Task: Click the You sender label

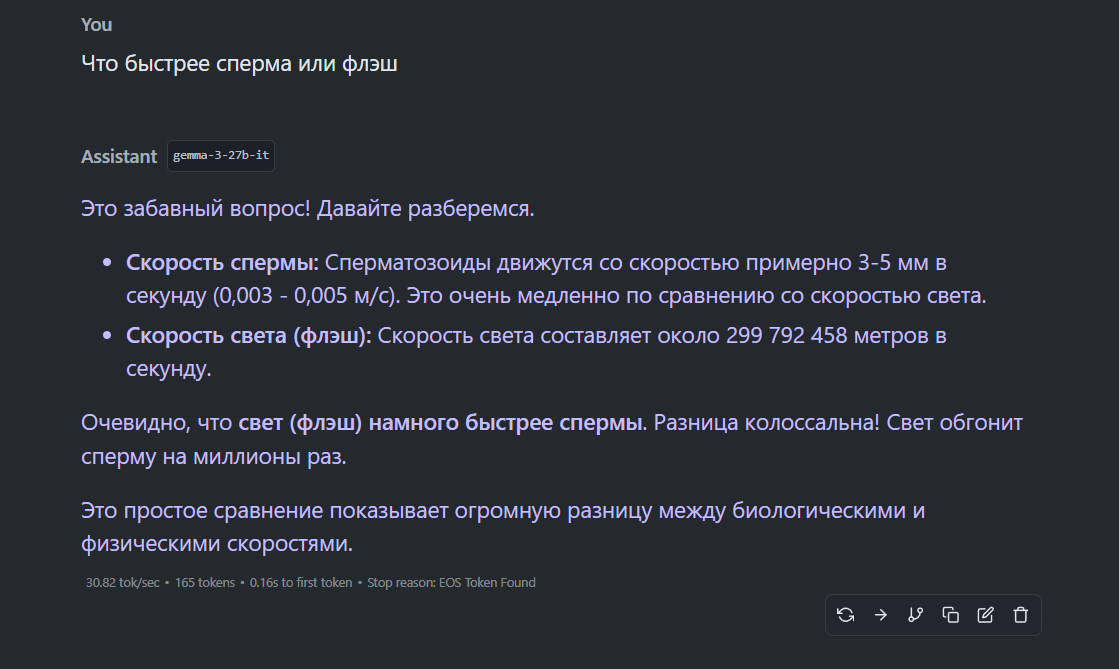Action: coord(96,25)
